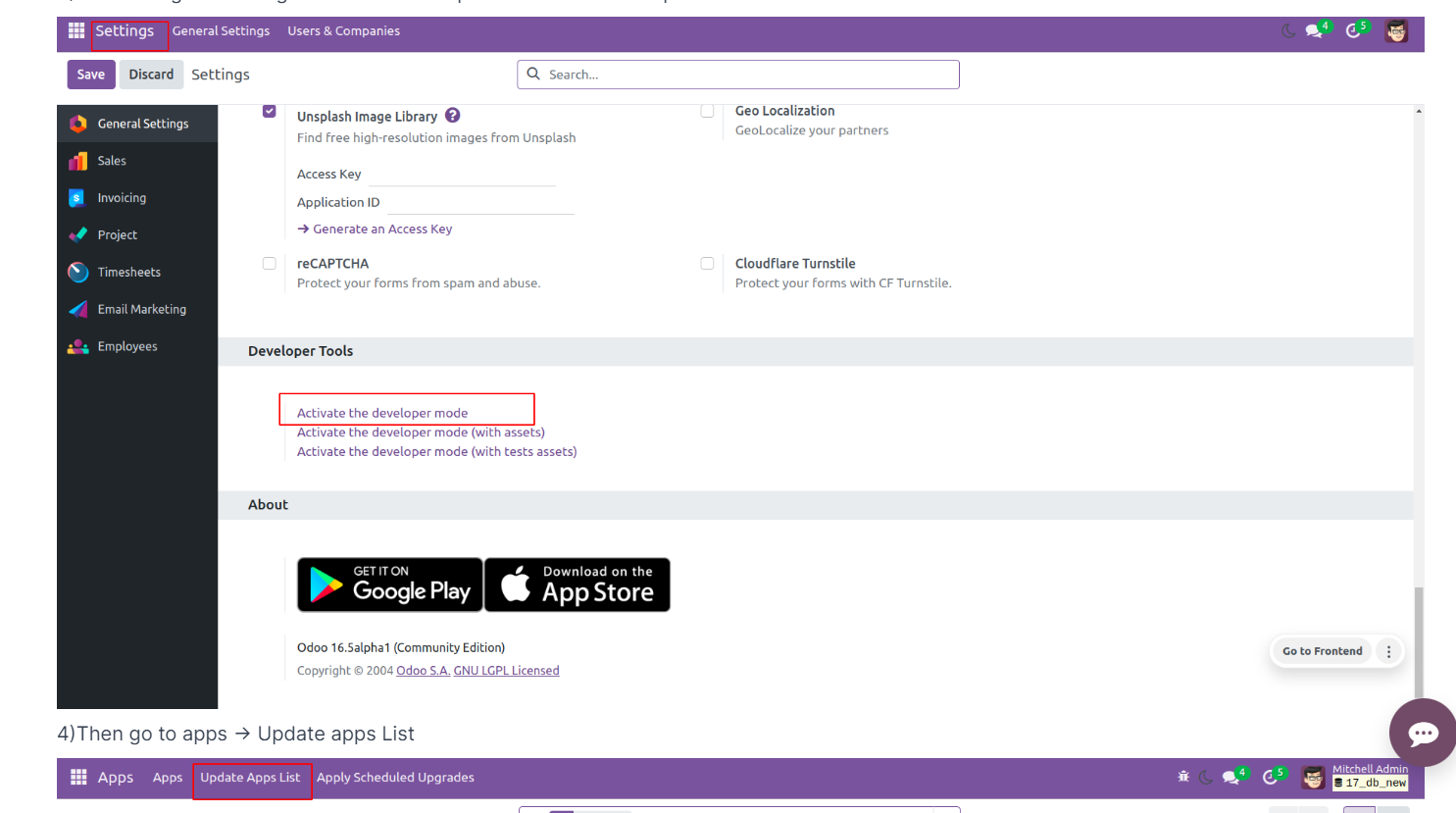
Task: Click help question mark beside Unsplash Image Library
Action: [x=453, y=115]
